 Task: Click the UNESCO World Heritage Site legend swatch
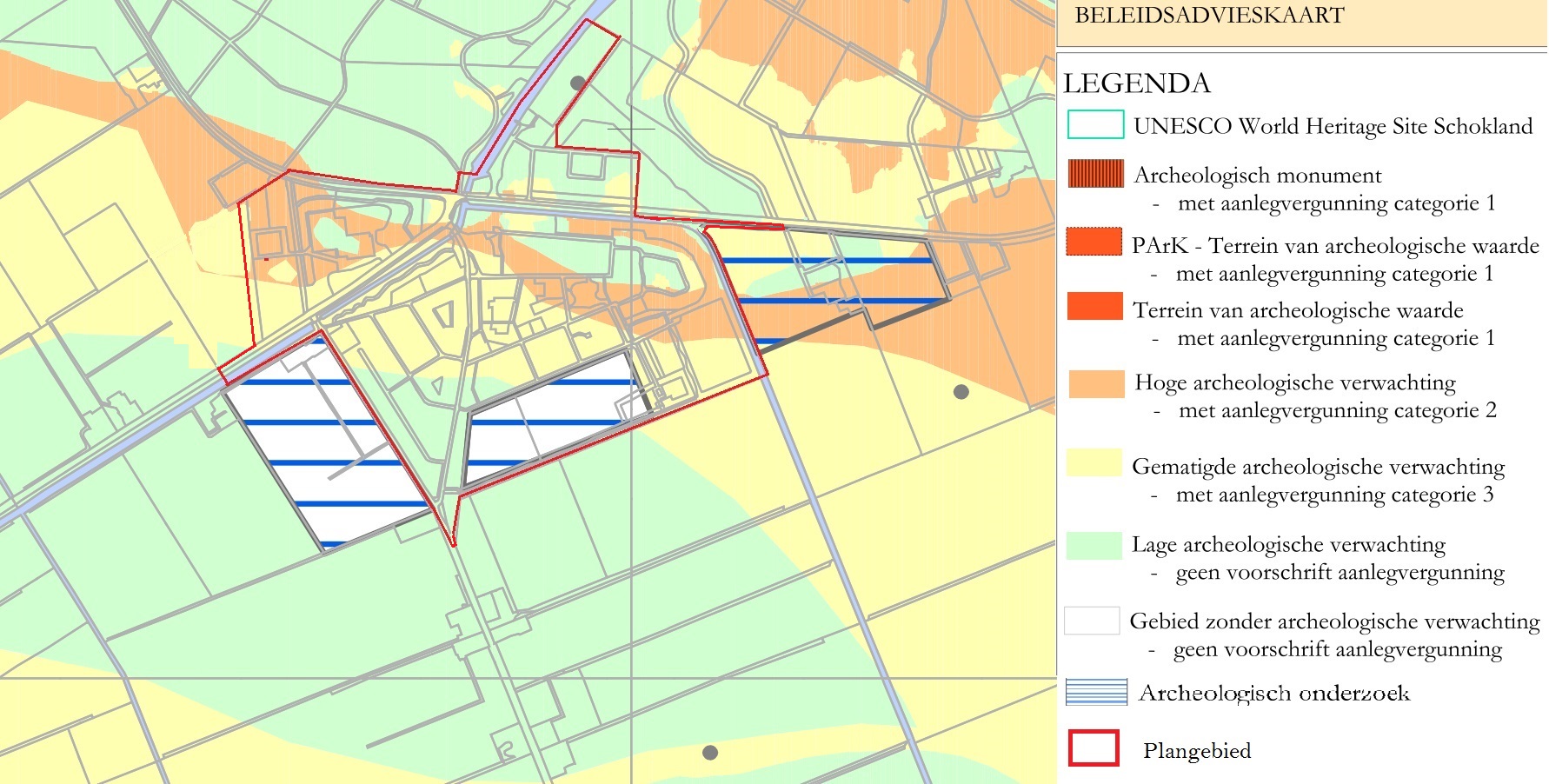point(1095,124)
